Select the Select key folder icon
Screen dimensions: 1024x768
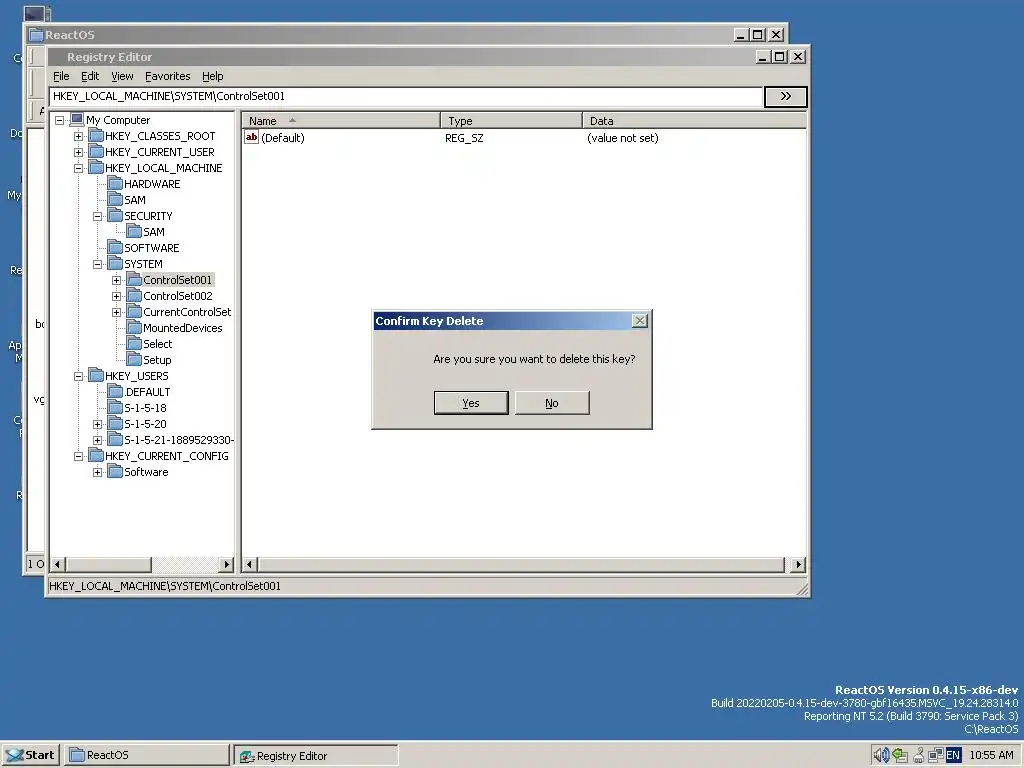tap(134, 344)
